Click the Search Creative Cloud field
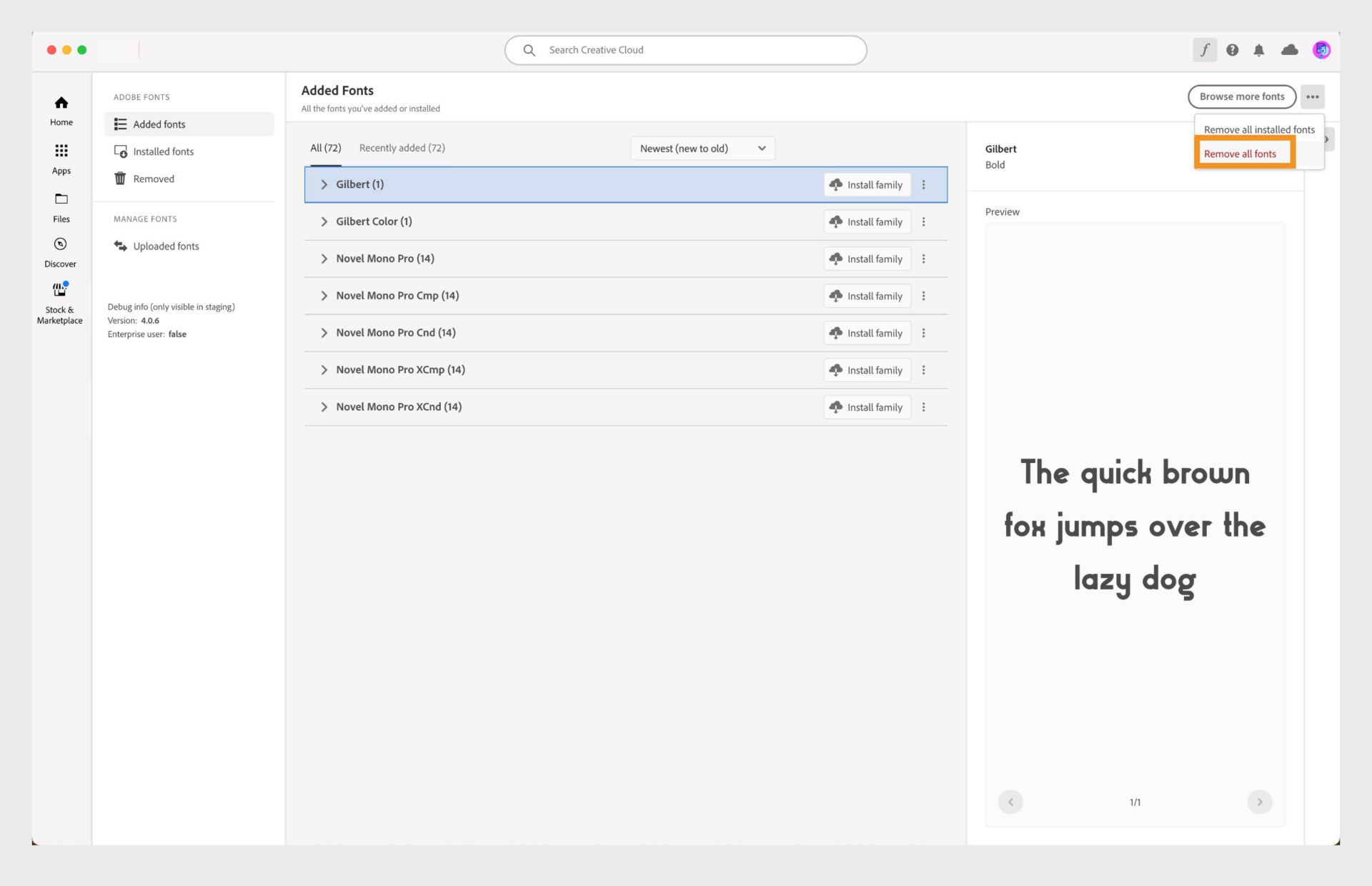 (686, 50)
